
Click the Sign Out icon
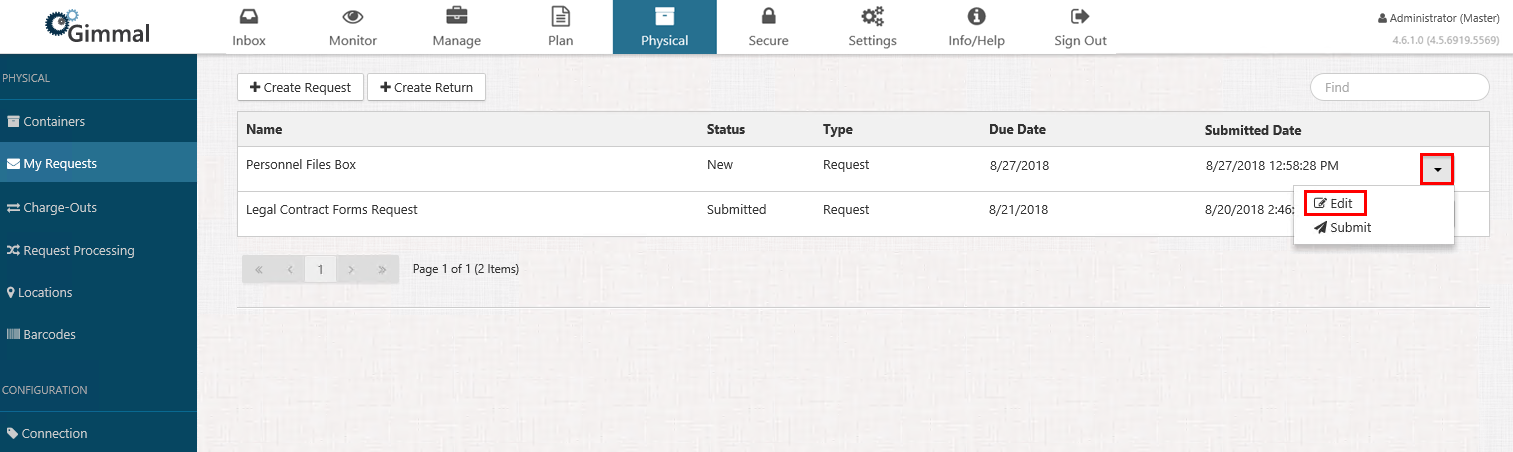[x=1080, y=17]
